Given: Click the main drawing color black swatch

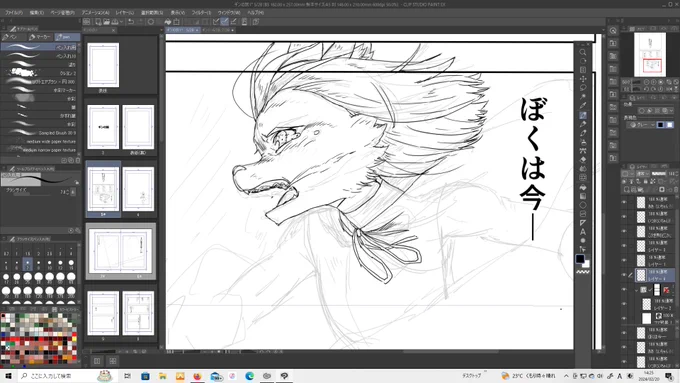Looking at the screenshot, I should point(580,259).
